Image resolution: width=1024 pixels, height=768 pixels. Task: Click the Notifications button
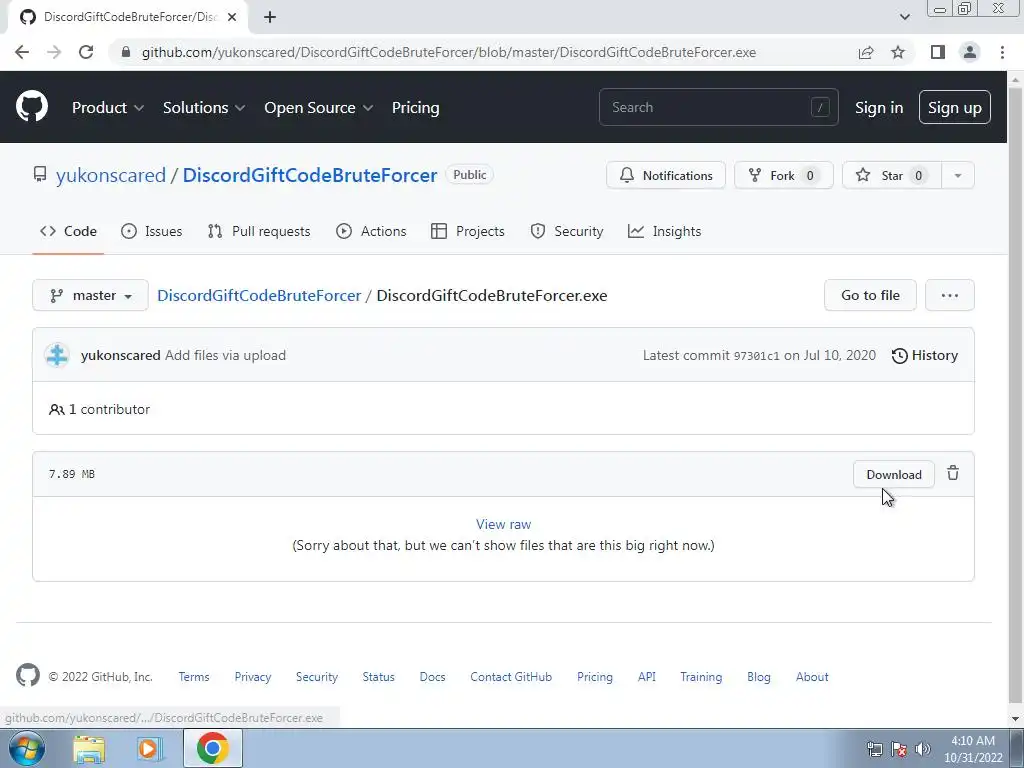point(665,175)
